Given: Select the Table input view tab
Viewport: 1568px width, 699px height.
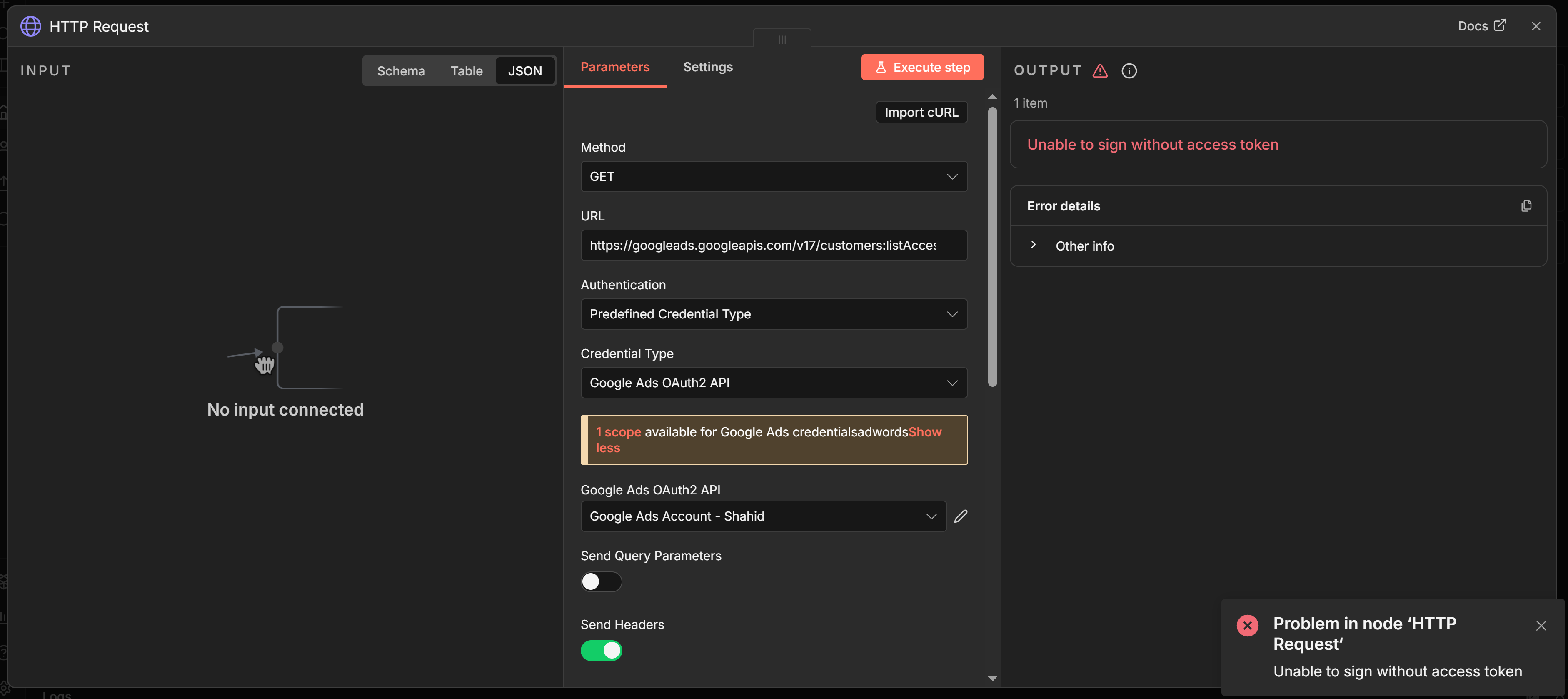Looking at the screenshot, I should pyautogui.click(x=466, y=70).
